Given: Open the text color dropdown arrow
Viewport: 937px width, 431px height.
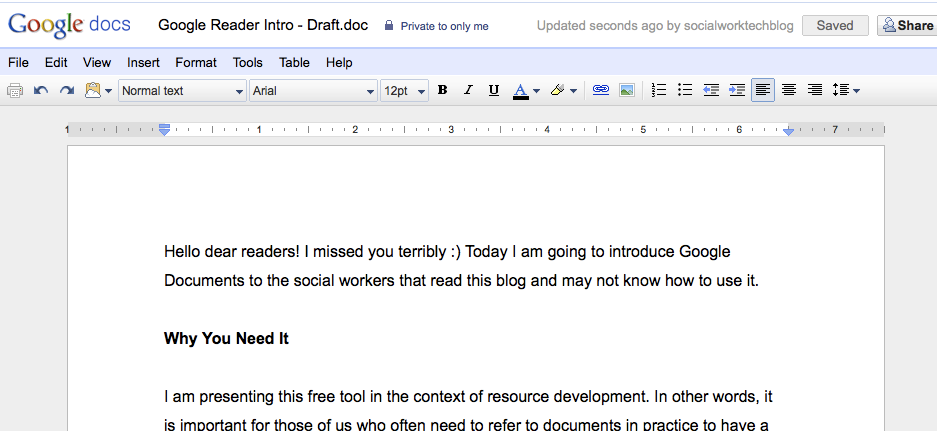Looking at the screenshot, I should [x=536, y=91].
